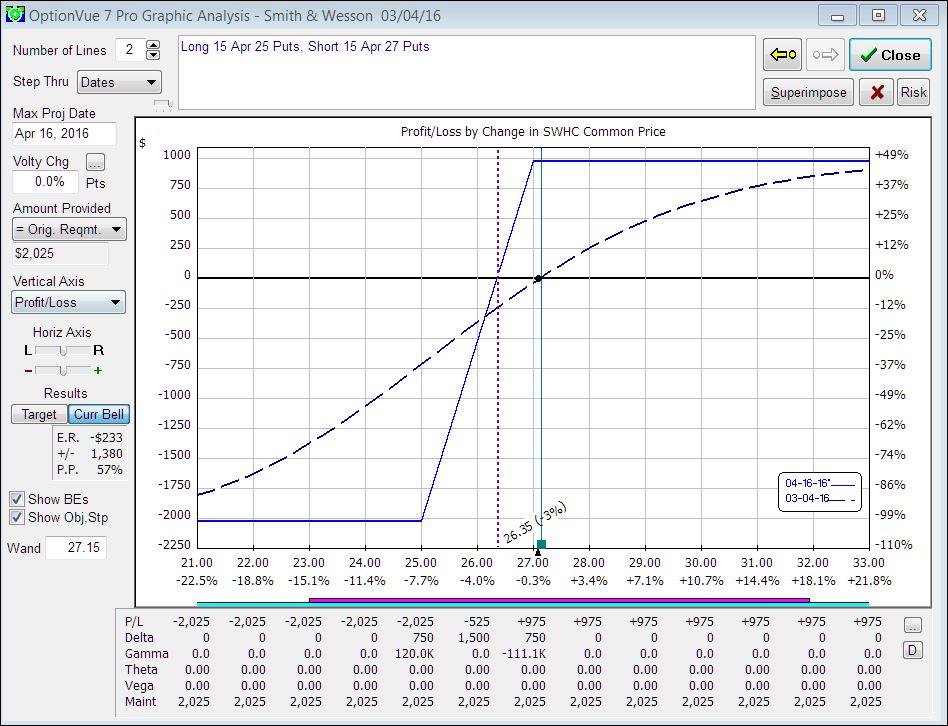Select the Target results toggle
This screenshot has height=726, width=948.
(39, 415)
